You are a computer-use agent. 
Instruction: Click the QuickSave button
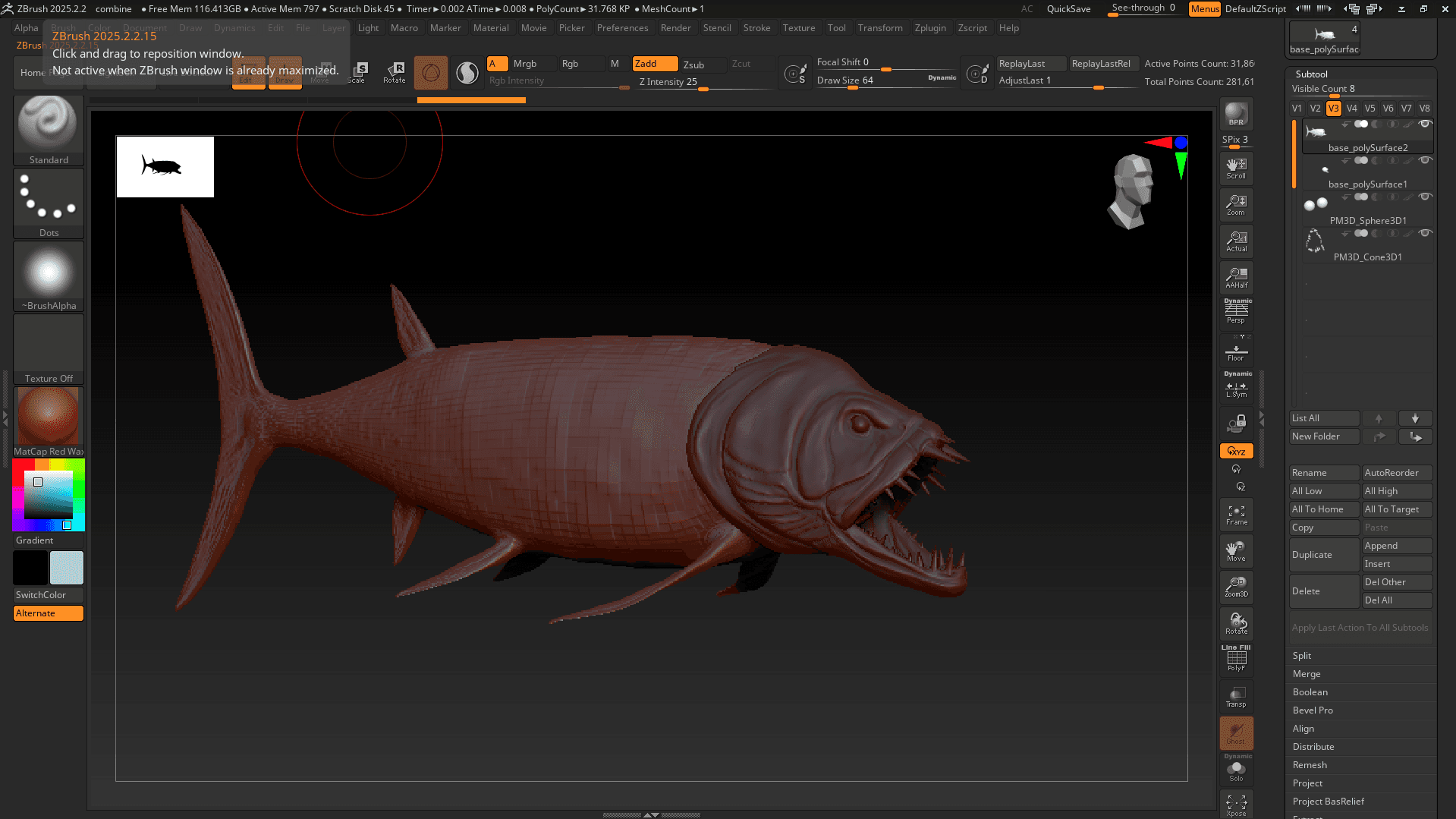point(1068,9)
